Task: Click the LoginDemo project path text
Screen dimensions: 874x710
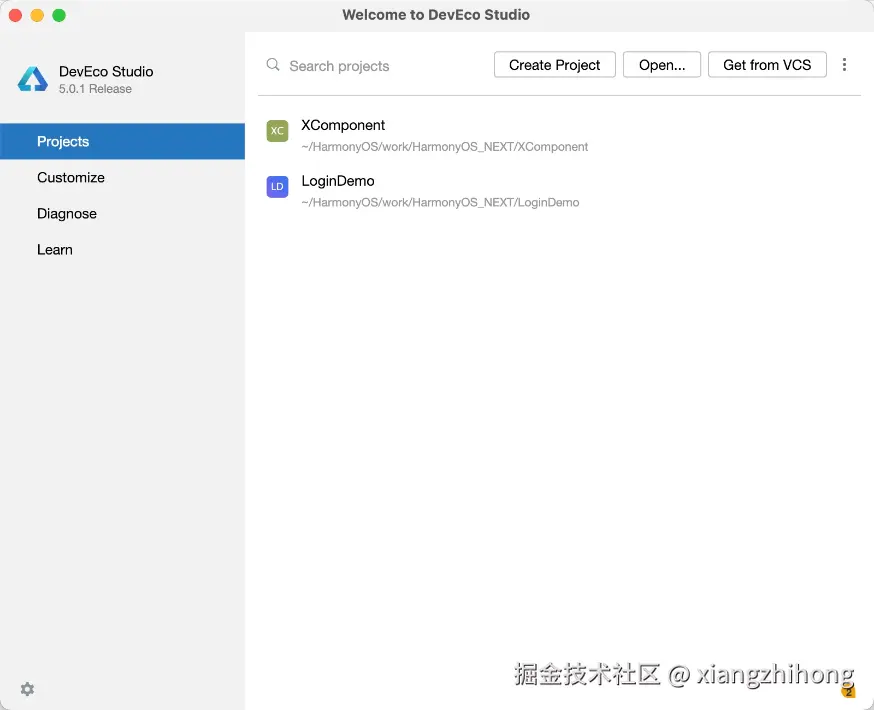Action: [x=440, y=202]
